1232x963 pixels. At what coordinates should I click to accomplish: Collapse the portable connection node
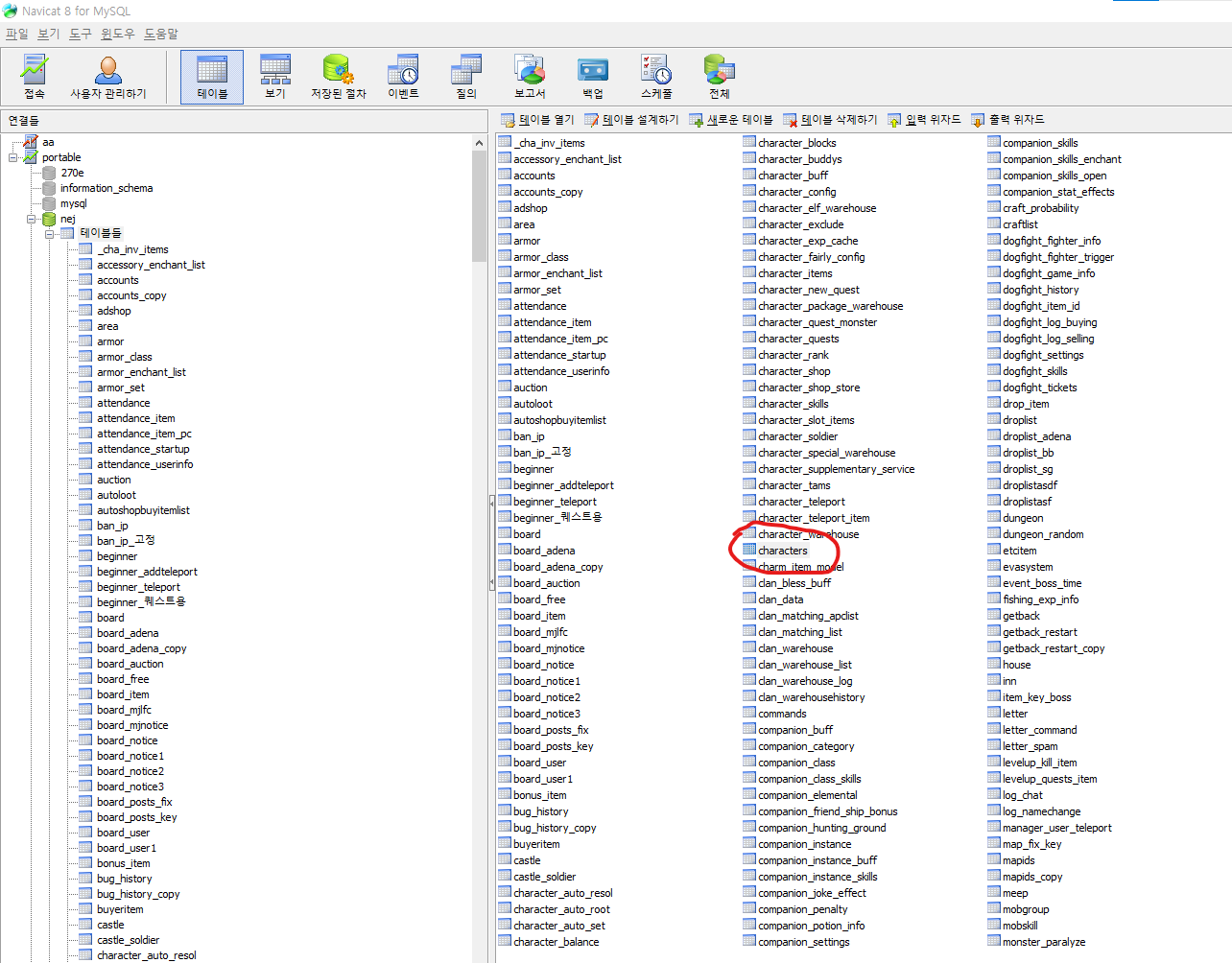point(13,157)
